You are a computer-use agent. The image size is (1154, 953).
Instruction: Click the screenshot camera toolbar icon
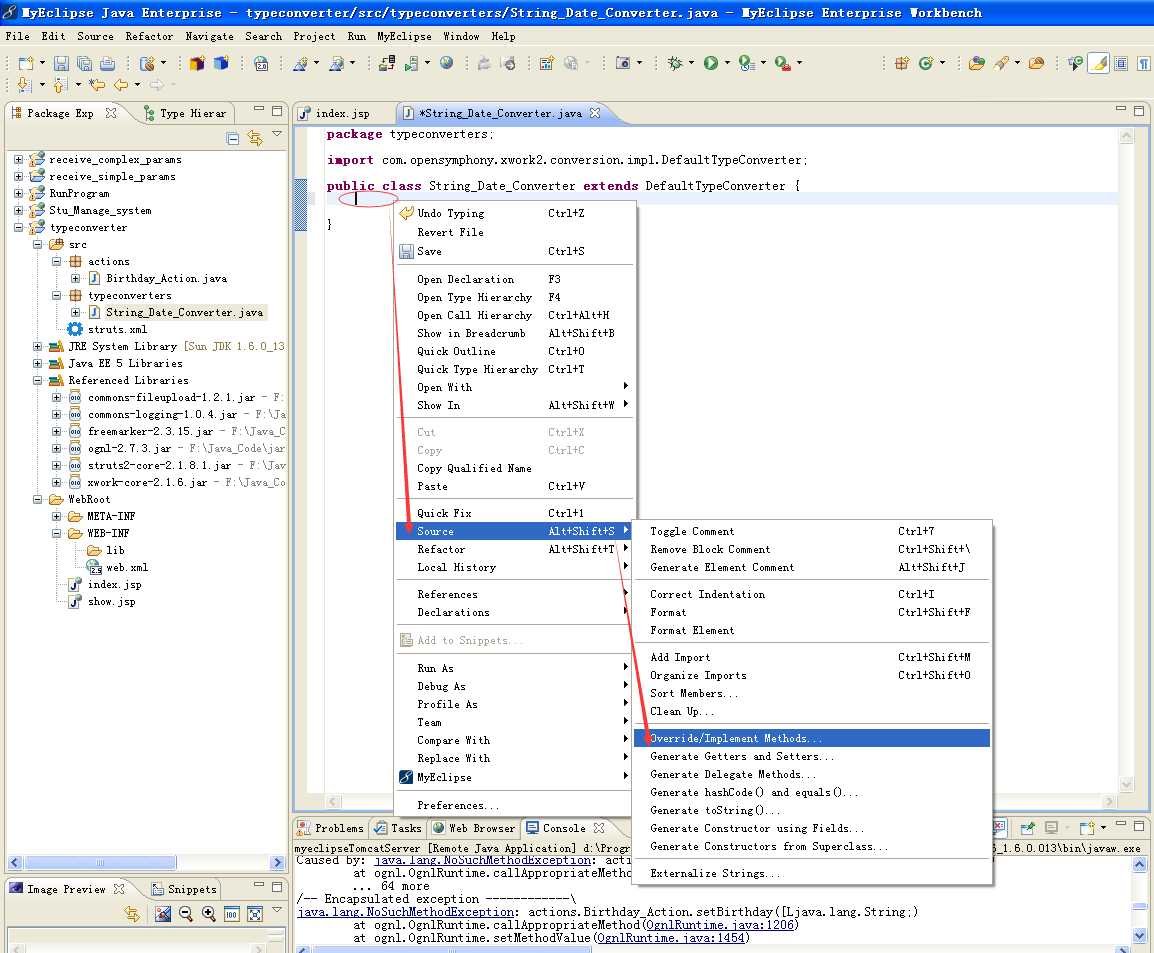[x=623, y=63]
